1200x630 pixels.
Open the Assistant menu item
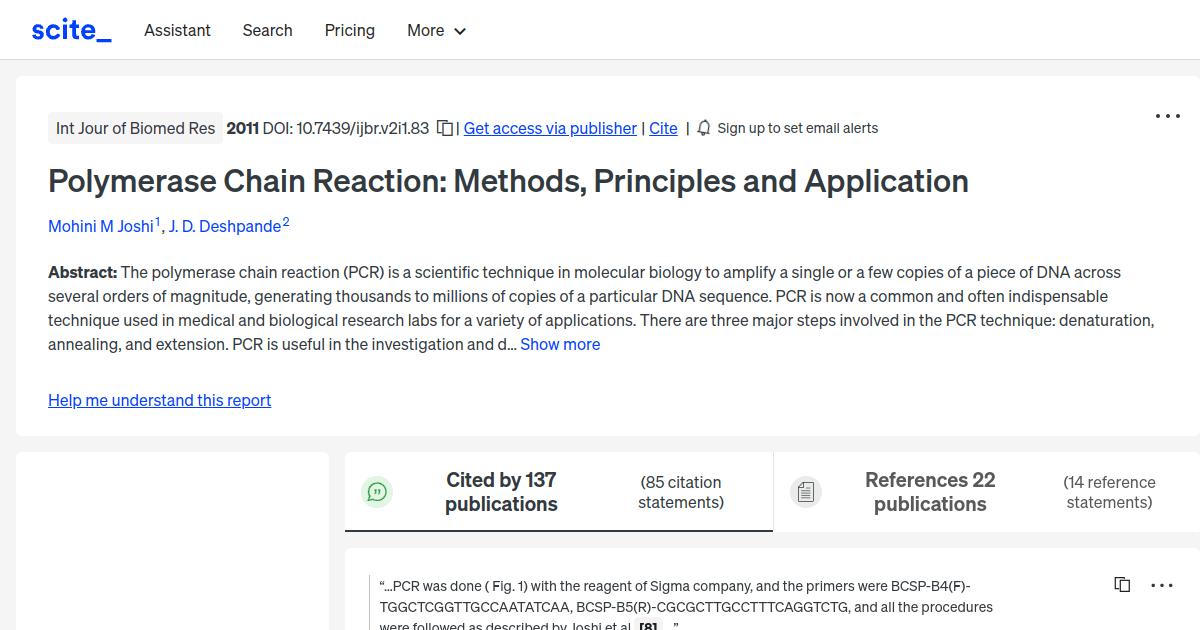click(x=177, y=30)
